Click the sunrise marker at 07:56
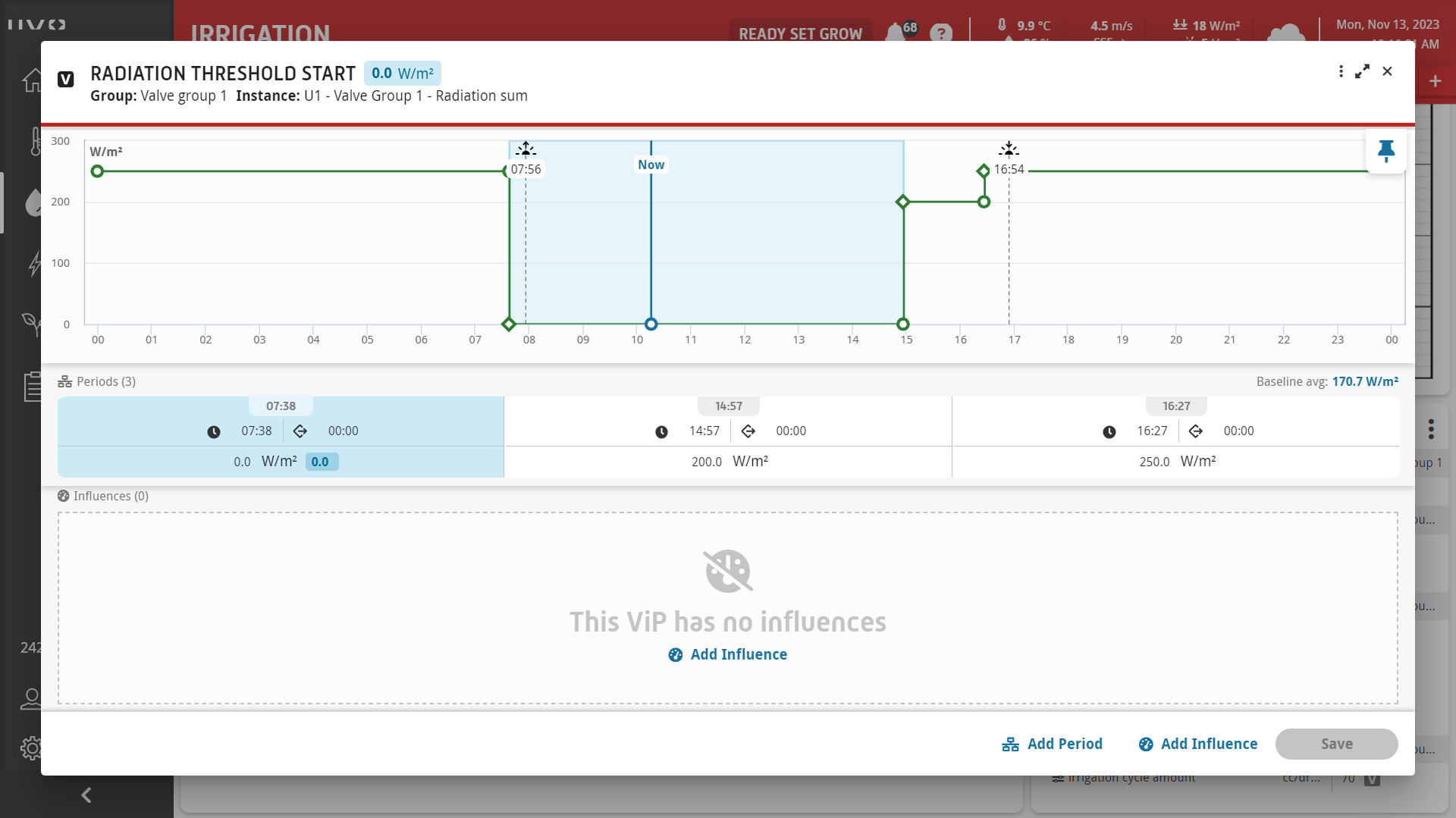This screenshot has width=1456, height=818. 526,149
